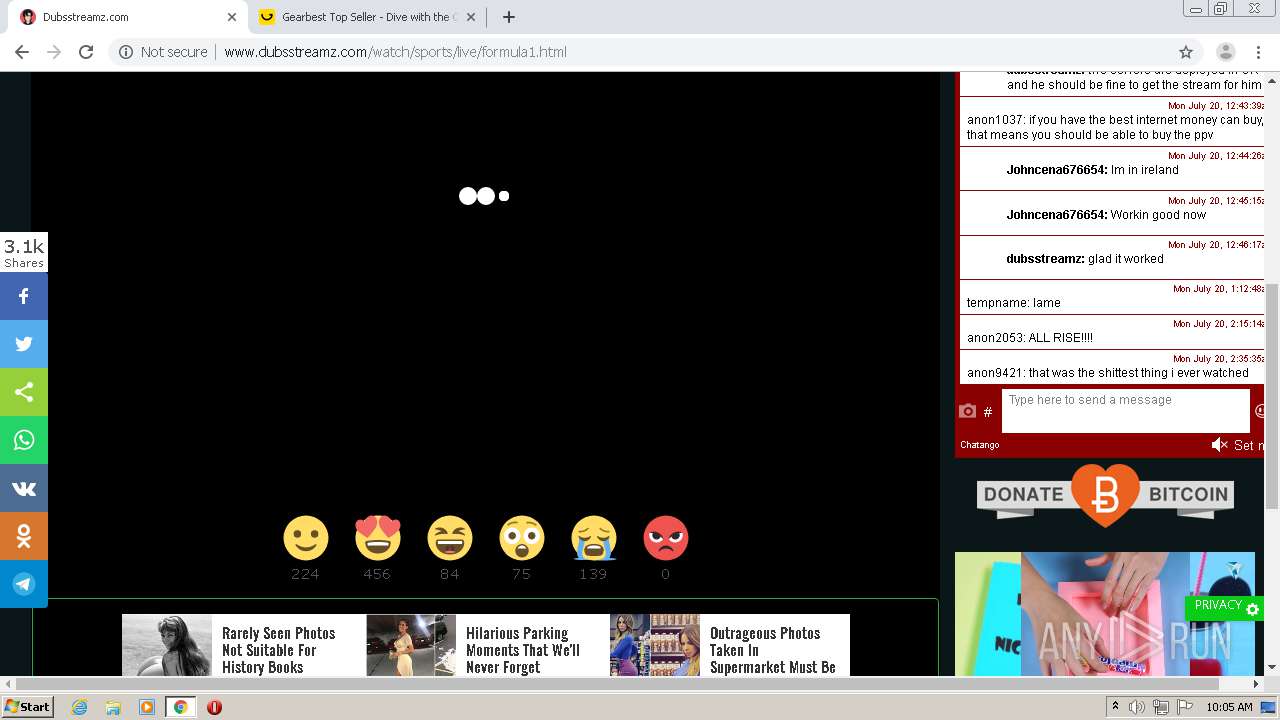Open the media player taskbar icon

click(147, 707)
